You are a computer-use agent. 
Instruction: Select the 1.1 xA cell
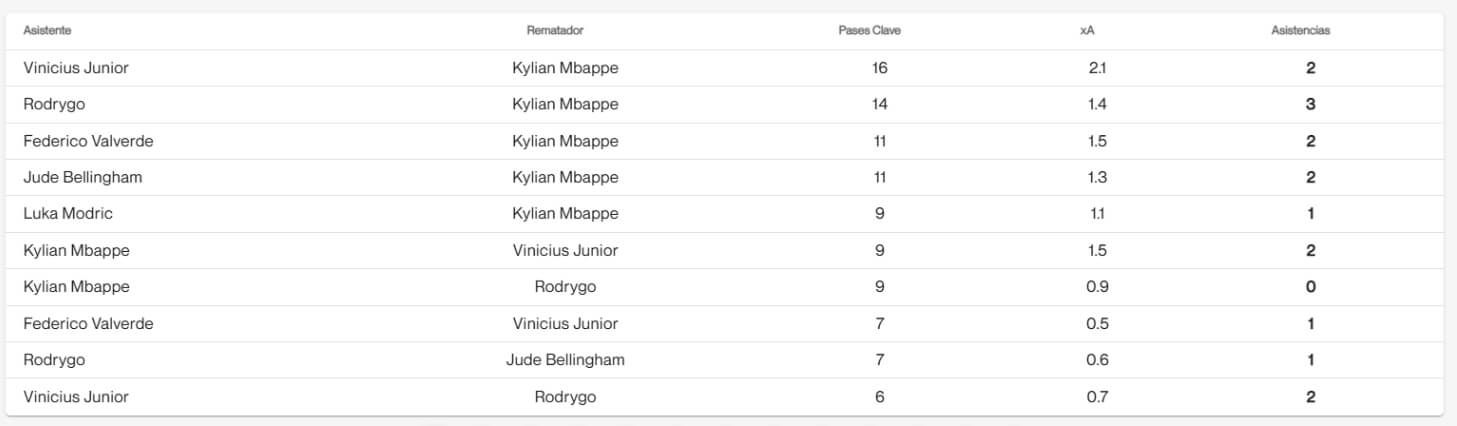(x=1097, y=214)
